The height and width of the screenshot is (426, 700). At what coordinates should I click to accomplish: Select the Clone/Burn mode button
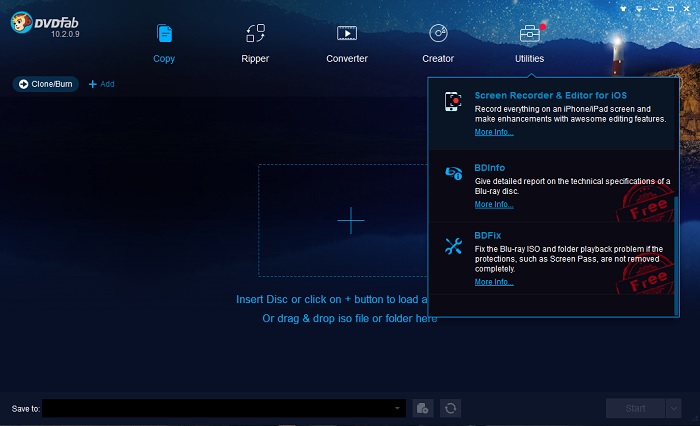coord(46,84)
